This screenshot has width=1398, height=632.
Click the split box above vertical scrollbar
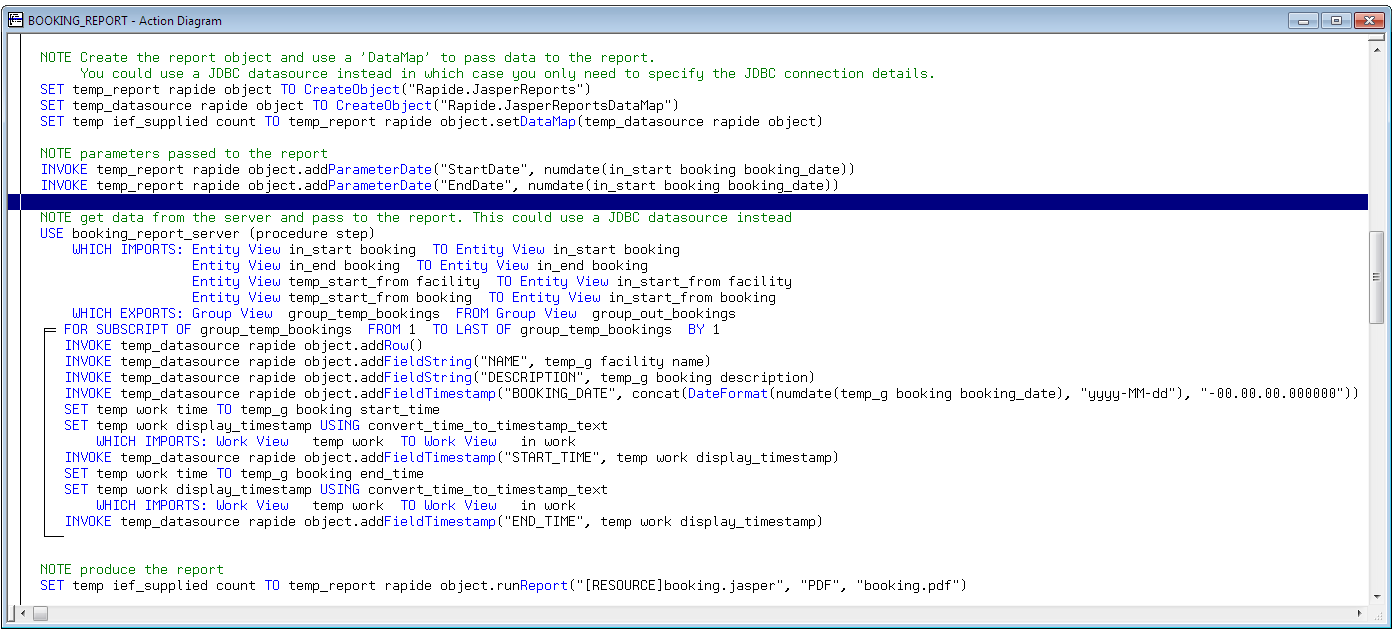[x=1377, y=38]
